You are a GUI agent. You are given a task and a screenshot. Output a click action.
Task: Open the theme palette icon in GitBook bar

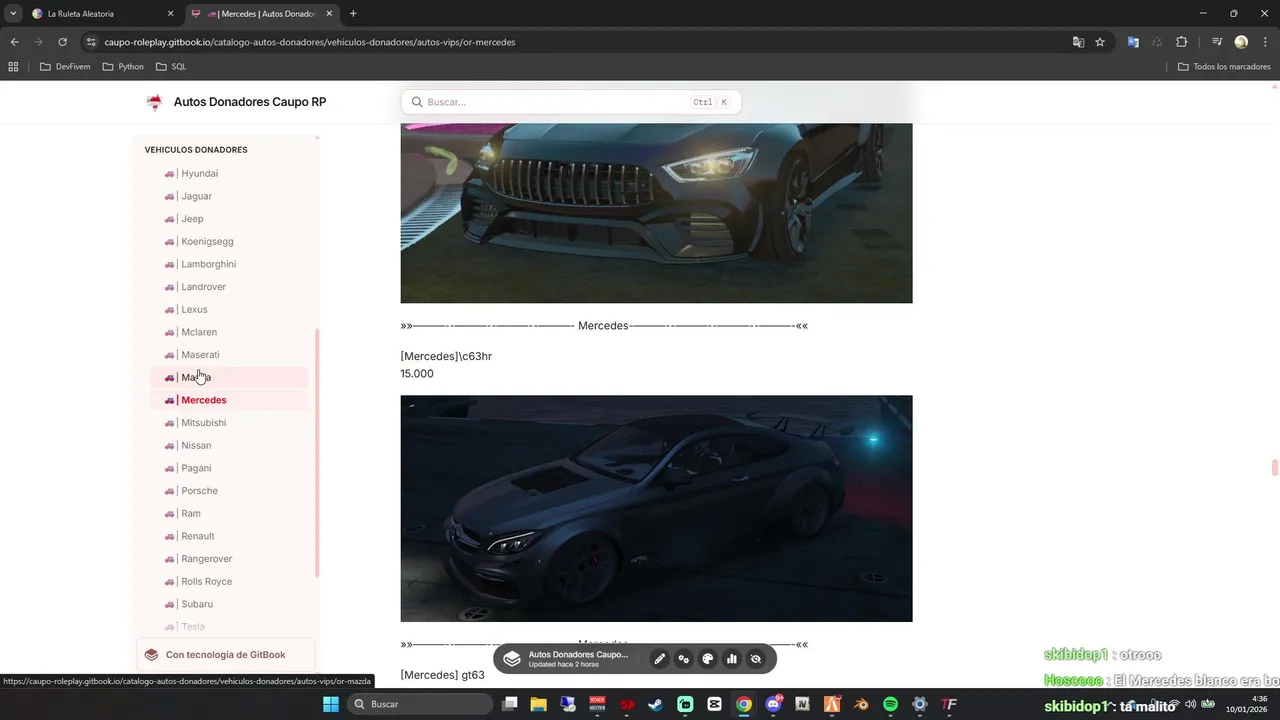708,659
